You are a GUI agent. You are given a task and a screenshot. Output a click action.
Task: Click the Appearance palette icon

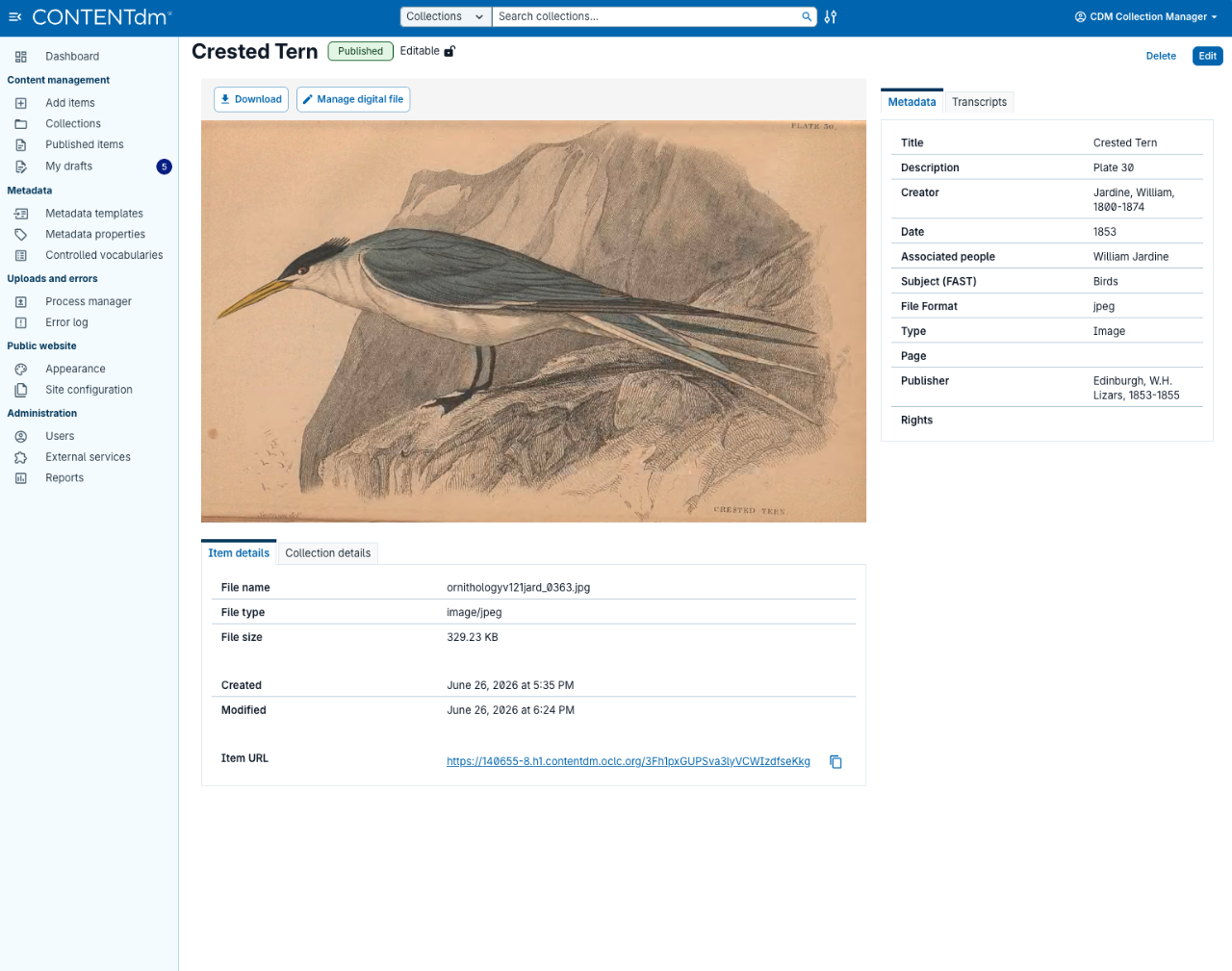pos(21,370)
